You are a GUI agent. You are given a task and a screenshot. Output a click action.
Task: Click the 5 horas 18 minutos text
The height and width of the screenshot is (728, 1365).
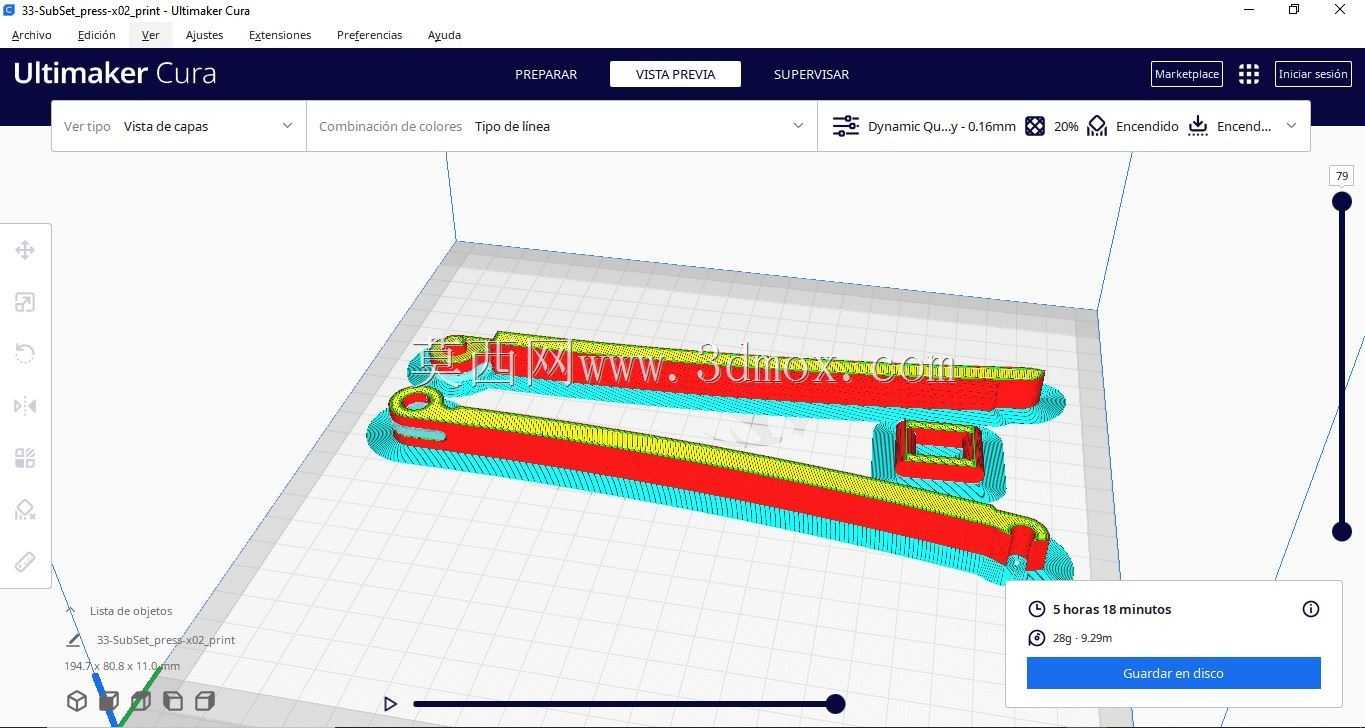click(x=1112, y=609)
